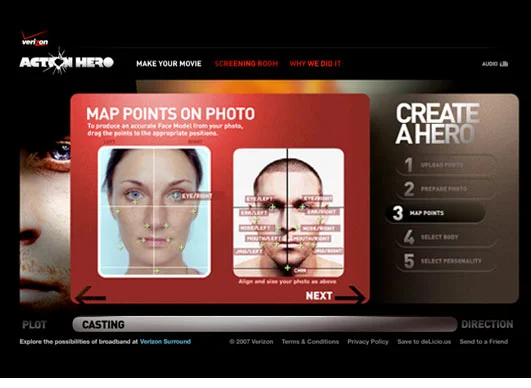531x388 pixels.
Task: Click the © 2007 Verizon text
Action: (x=251, y=342)
